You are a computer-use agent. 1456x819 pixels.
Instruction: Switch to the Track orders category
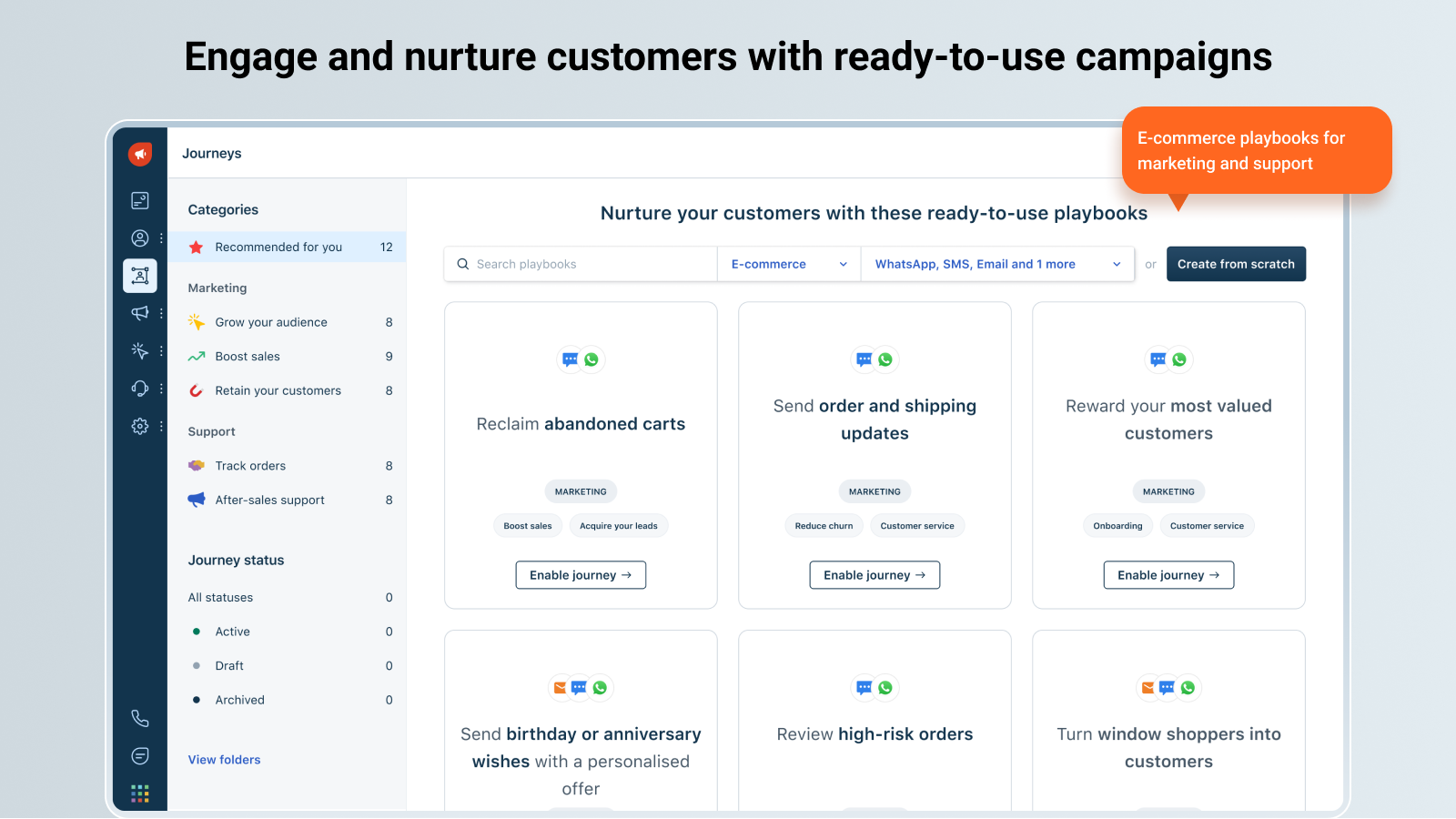[x=248, y=465]
